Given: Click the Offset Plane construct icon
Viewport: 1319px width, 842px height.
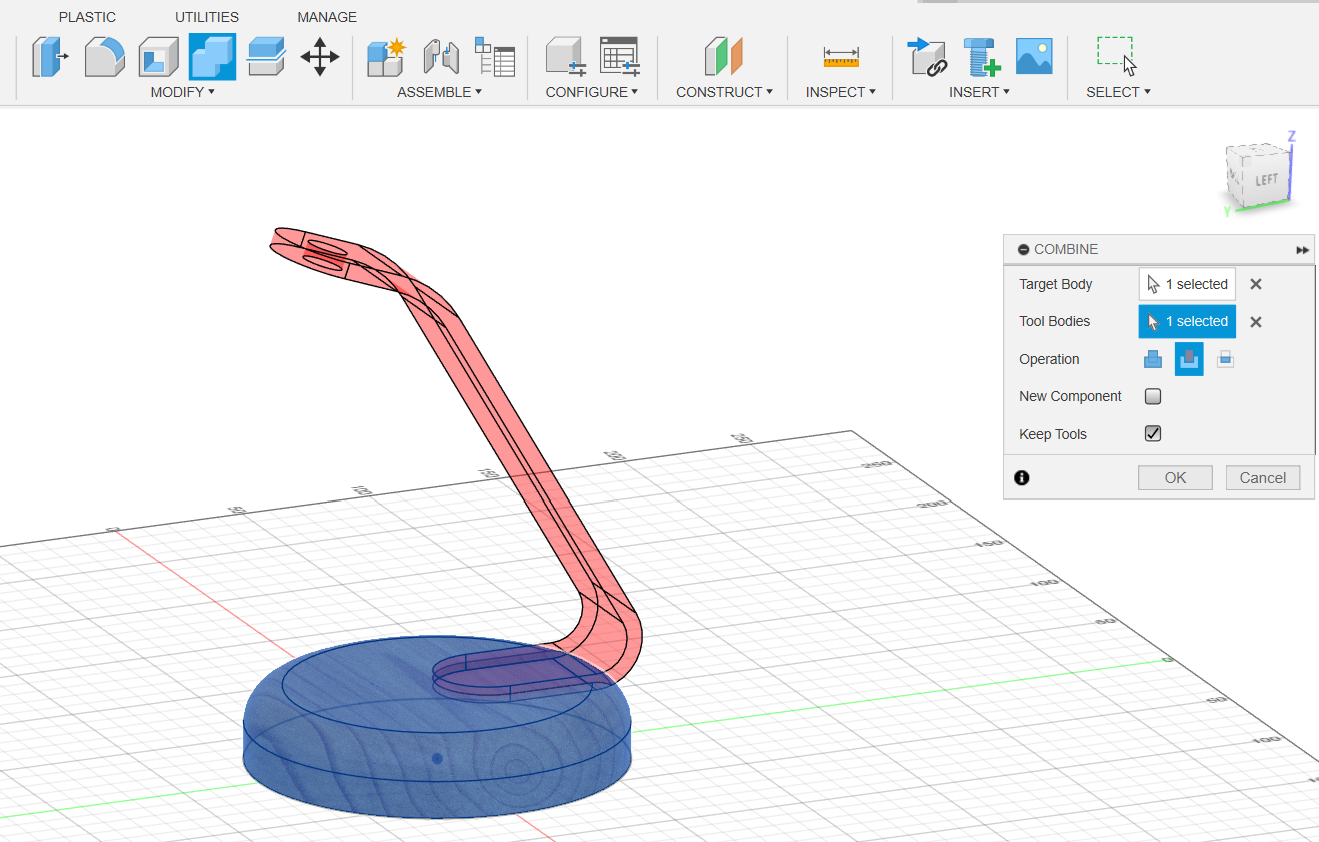Looking at the screenshot, I should [724, 57].
